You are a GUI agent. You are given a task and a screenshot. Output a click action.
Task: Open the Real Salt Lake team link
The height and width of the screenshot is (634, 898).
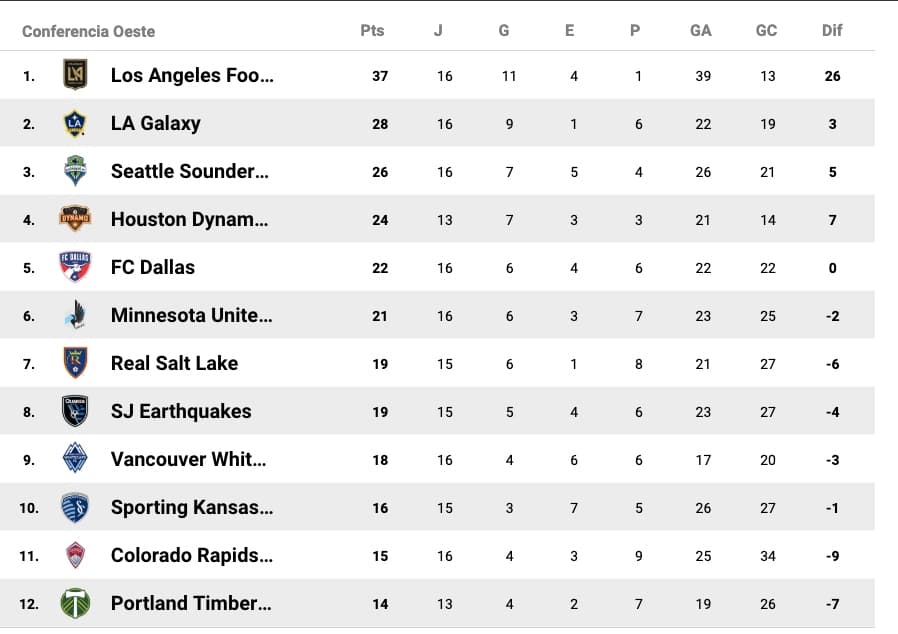coord(174,364)
